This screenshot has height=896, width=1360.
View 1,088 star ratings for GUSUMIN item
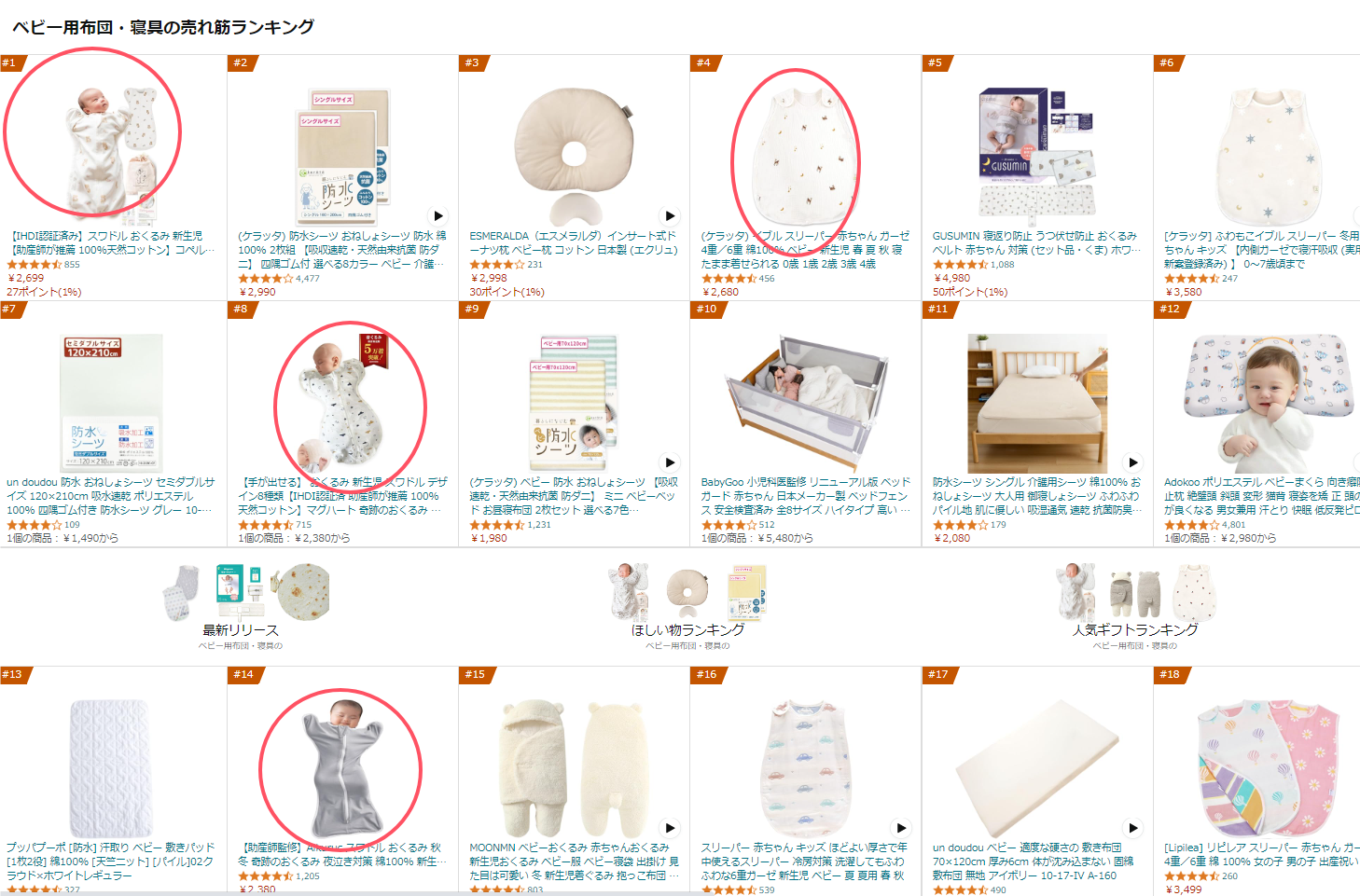click(973, 265)
